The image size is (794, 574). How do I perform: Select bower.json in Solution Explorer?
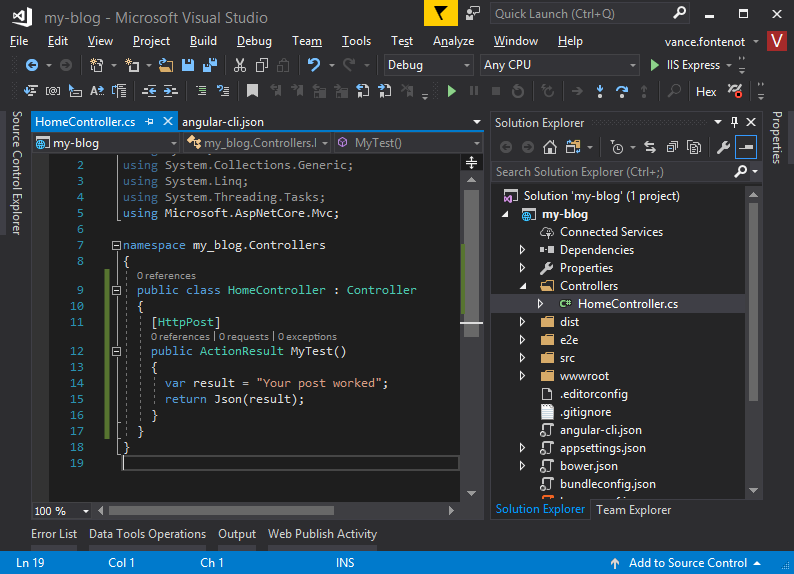click(x=588, y=466)
